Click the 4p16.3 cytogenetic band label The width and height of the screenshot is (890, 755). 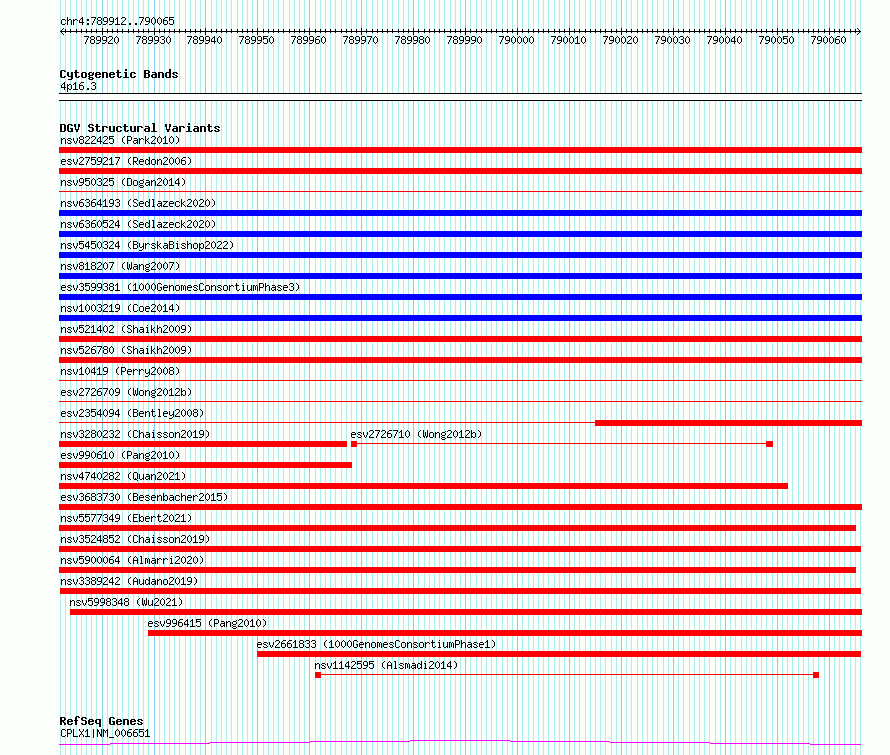pyautogui.click(x=78, y=86)
